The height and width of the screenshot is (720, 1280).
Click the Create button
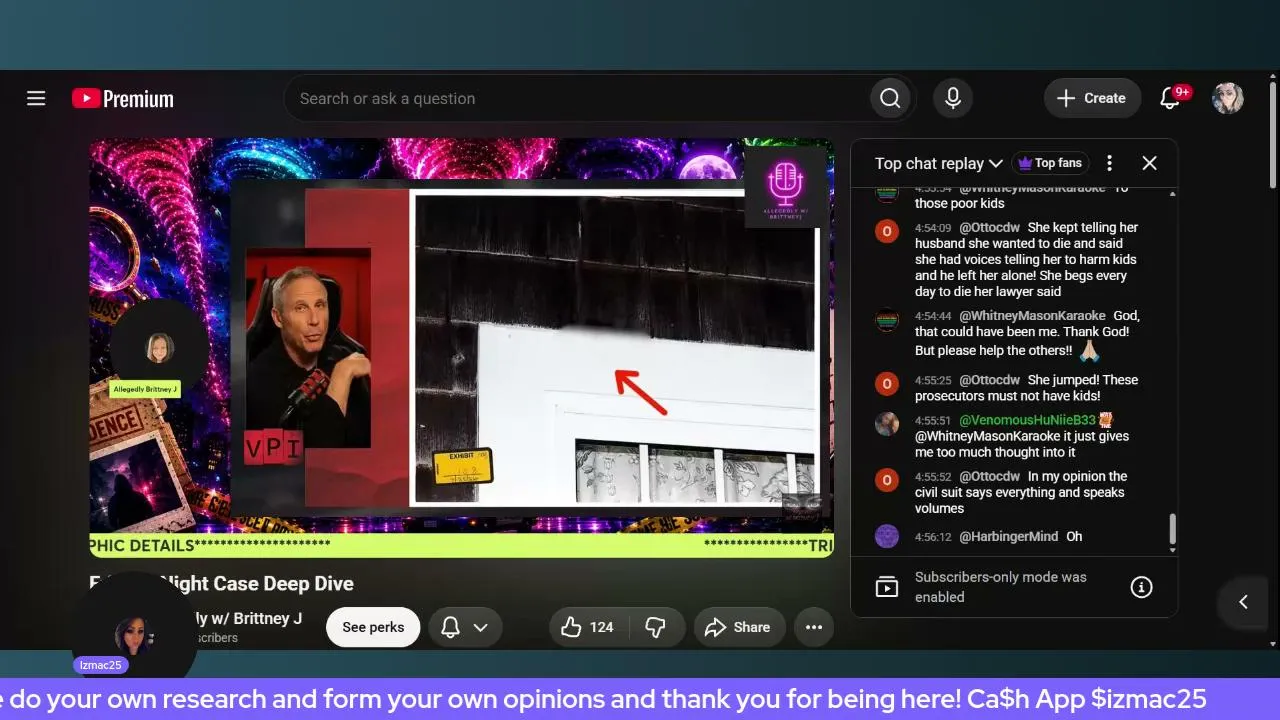click(1092, 98)
